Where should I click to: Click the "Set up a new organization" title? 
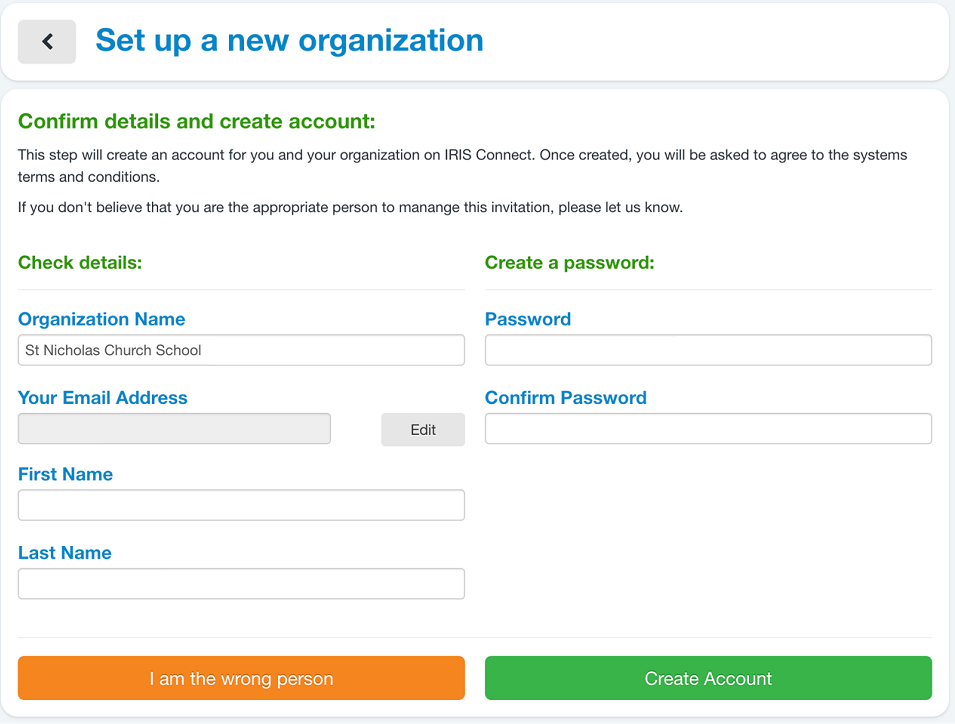(x=289, y=41)
